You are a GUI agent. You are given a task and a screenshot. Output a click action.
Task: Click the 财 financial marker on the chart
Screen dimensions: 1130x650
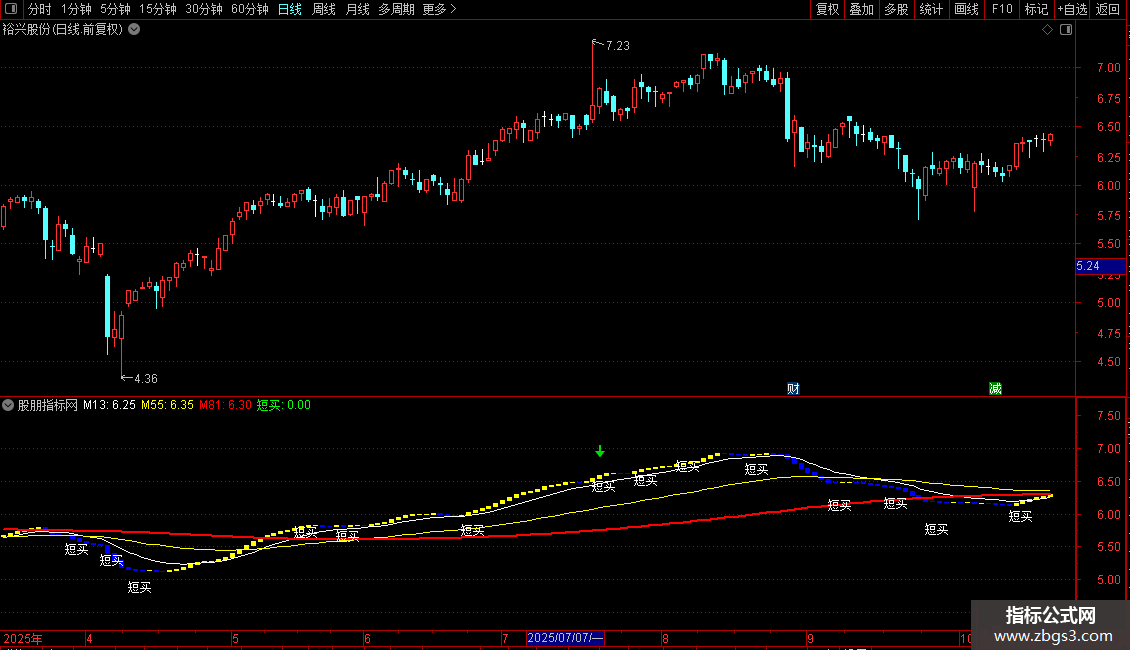[x=793, y=389]
